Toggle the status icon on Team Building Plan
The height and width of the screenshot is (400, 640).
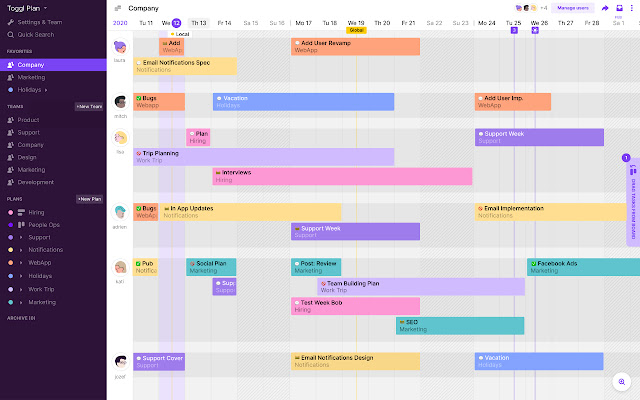coord(323,284)
